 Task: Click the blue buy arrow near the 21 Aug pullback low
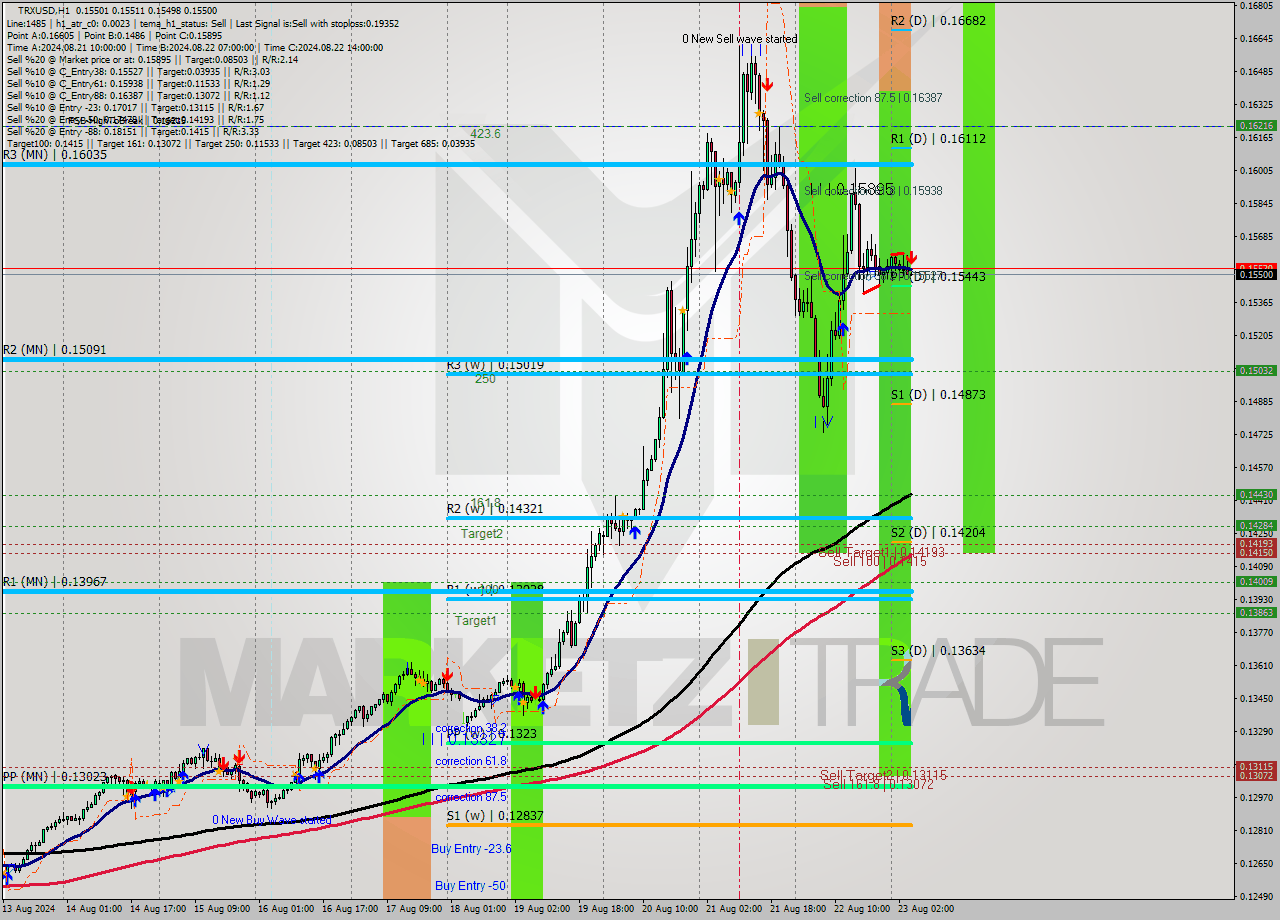[843, 328]
